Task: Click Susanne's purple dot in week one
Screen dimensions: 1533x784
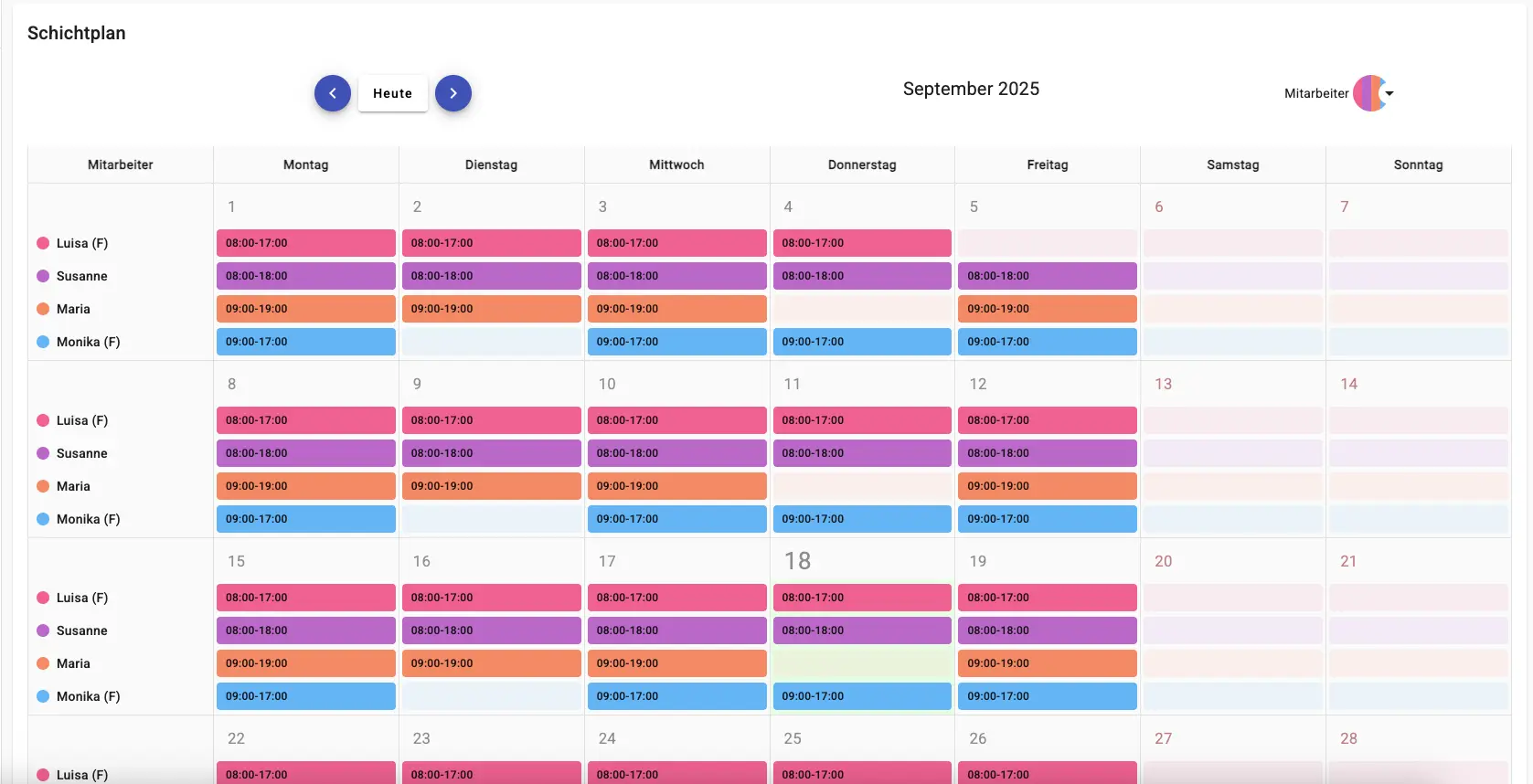Action: point(43,276)
